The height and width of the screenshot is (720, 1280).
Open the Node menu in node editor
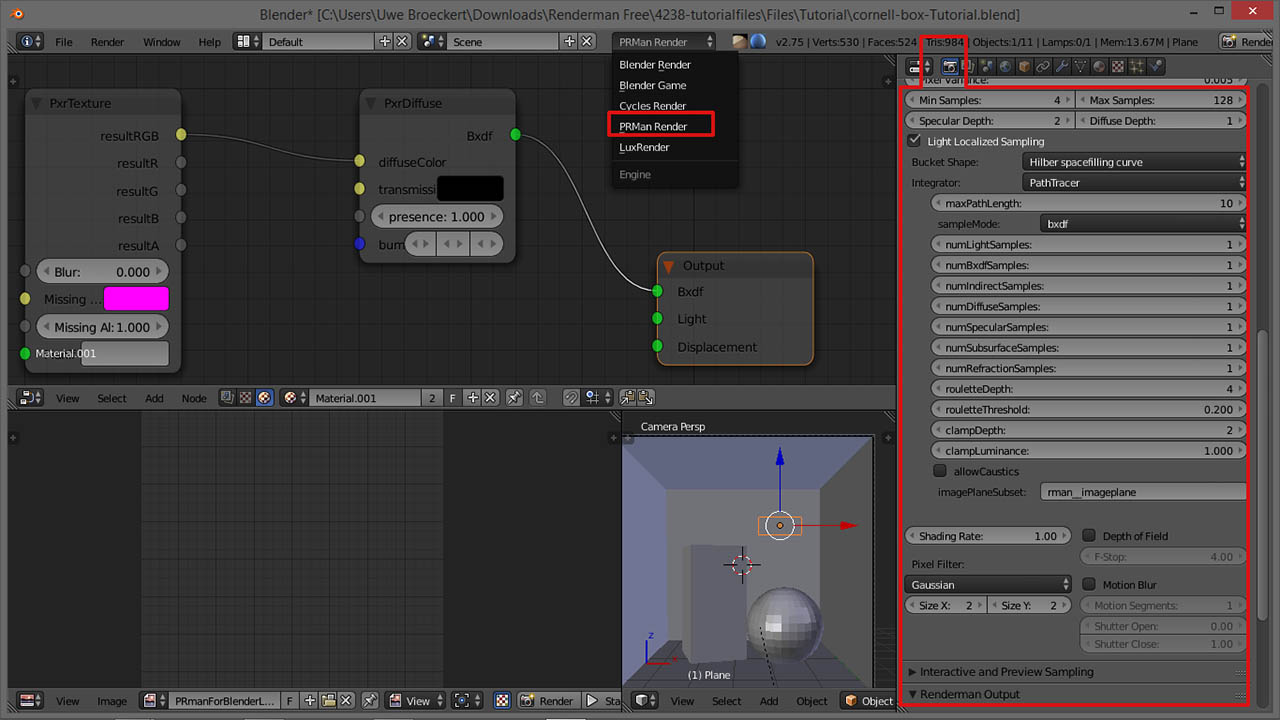194,398
